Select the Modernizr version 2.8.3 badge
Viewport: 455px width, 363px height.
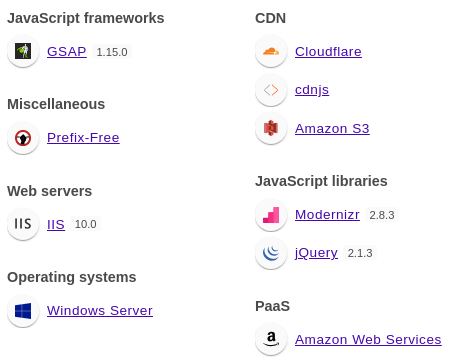click(382, 215)
